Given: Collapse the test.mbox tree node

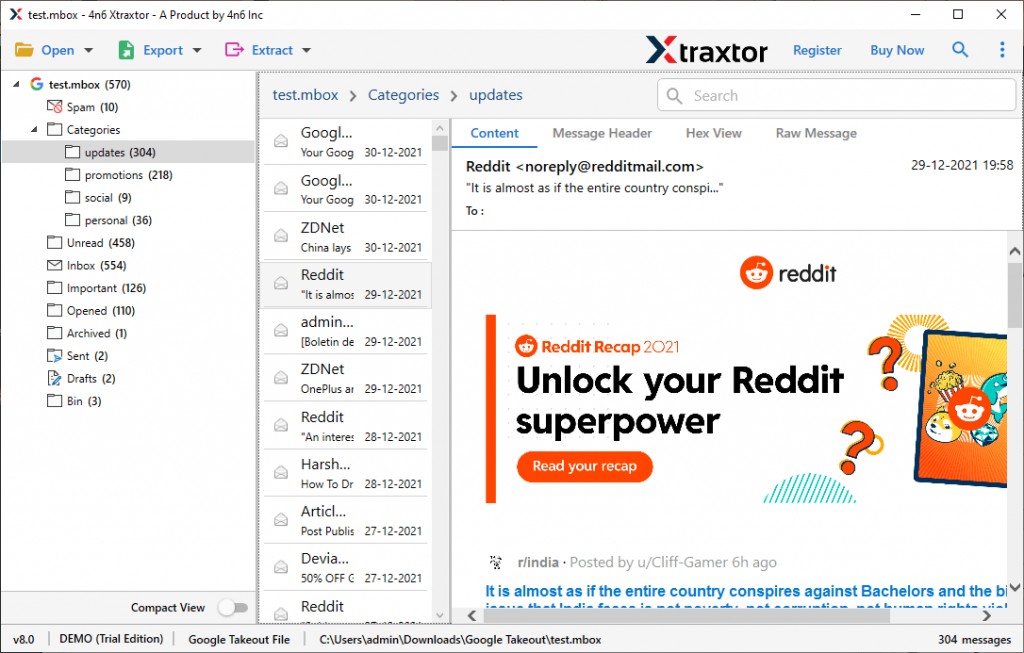Looking at the screenshot, I should click(16, 84).
